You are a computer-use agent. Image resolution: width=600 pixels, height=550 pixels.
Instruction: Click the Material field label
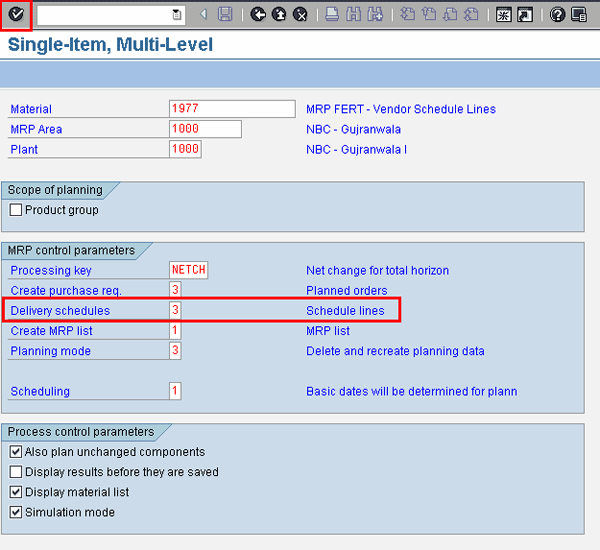31,109
